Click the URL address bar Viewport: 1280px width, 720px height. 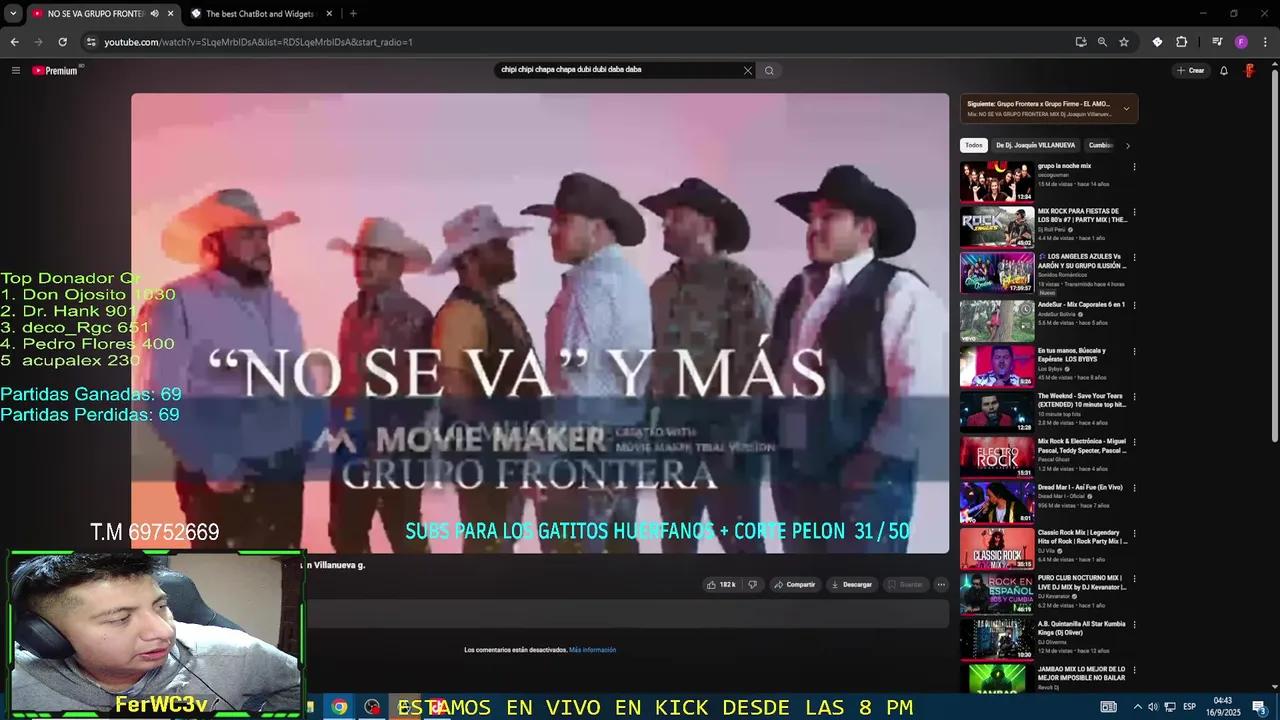(580, 42)
